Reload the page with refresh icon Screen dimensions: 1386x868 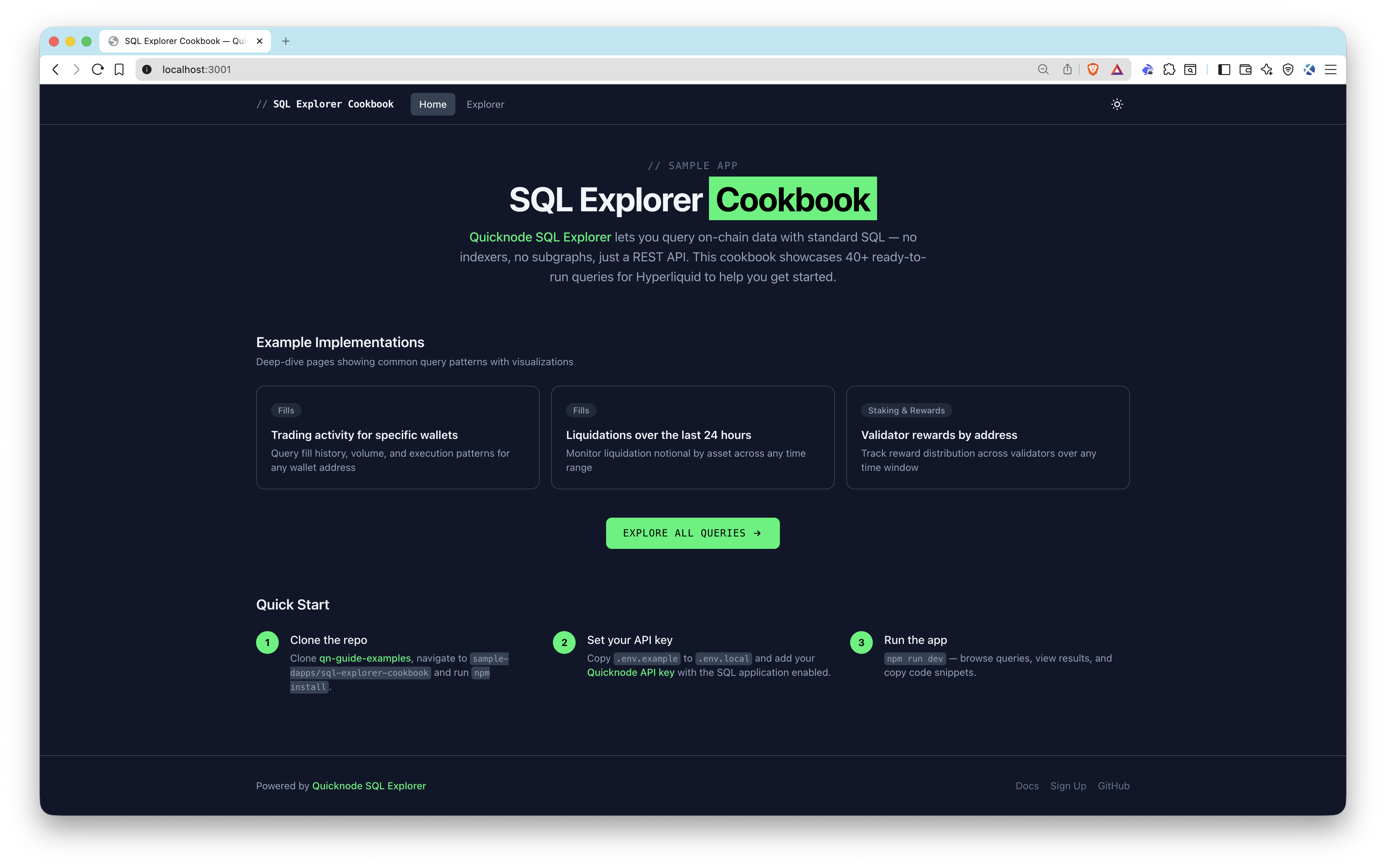(98, 69)
